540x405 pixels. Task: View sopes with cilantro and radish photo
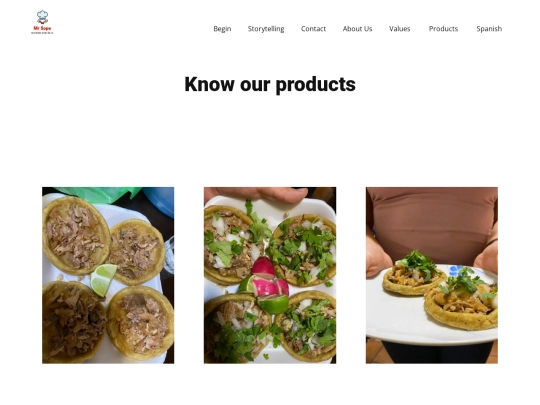click(270, 275)
